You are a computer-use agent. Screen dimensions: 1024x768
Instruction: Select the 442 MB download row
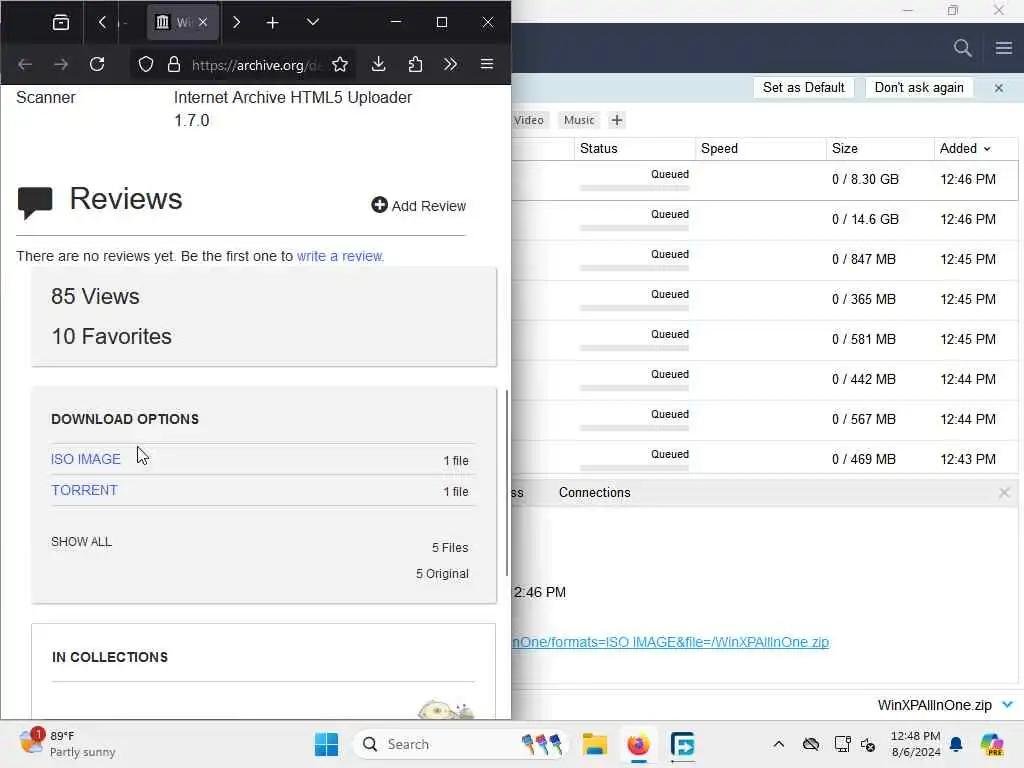click(764, 380)
